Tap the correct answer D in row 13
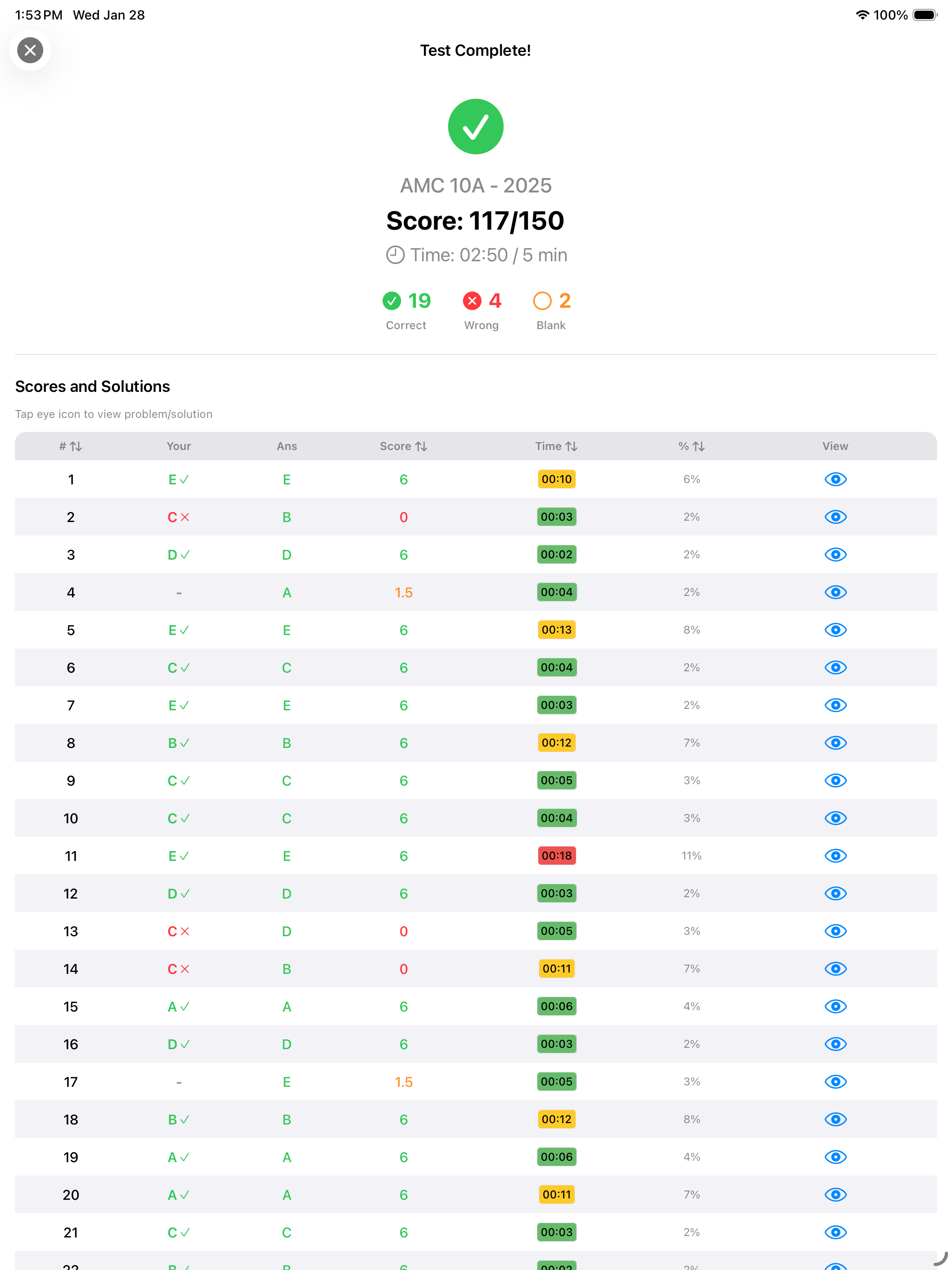The height and width of the screenshot is (1270, 952). pyautogui.click(x=286, y=931)
